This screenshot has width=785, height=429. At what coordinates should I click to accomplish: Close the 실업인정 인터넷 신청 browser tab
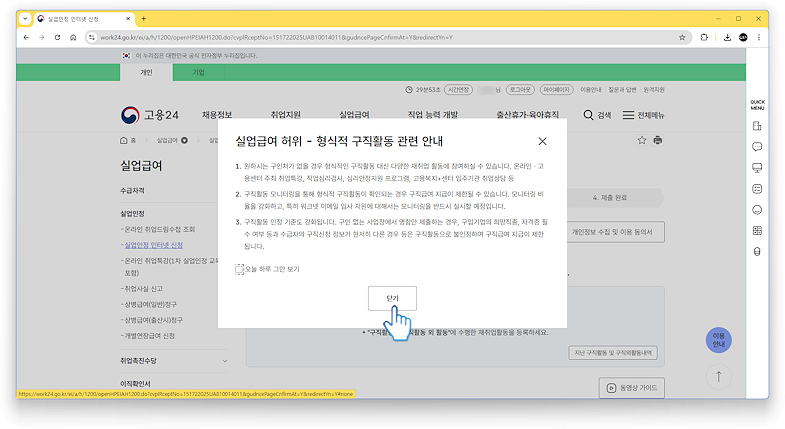point(128,19)
